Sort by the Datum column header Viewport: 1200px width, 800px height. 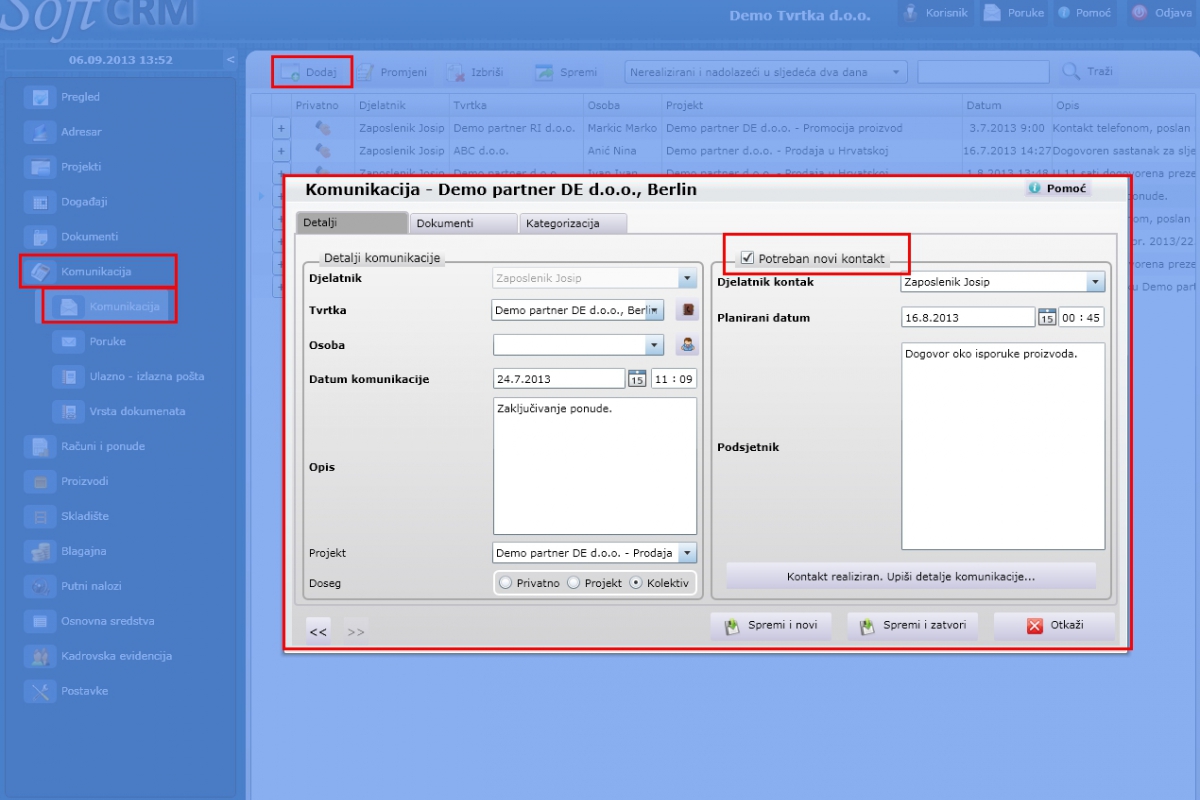click(x=984, y=105)
